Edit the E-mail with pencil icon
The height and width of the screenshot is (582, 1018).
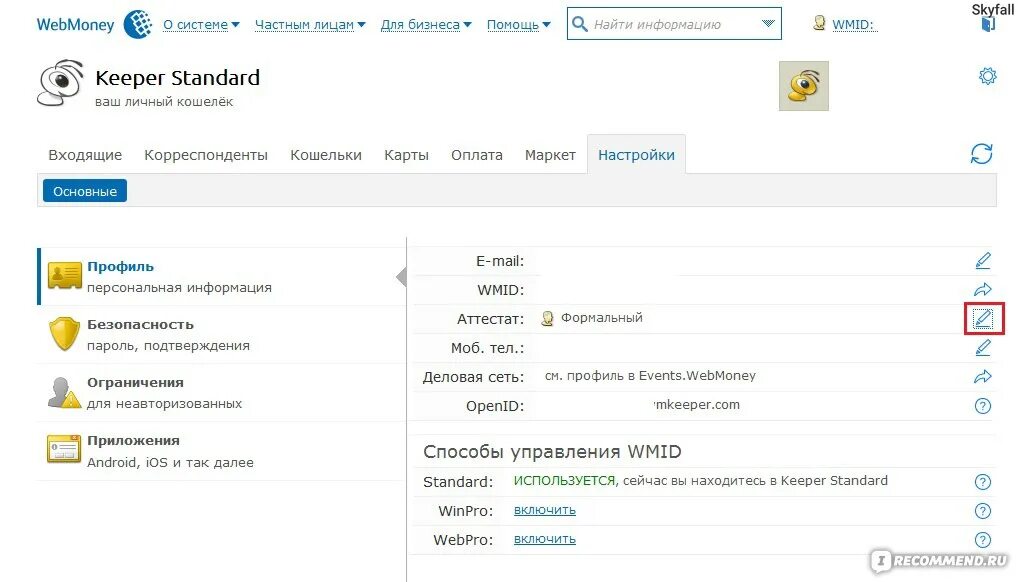click(983, 261)
